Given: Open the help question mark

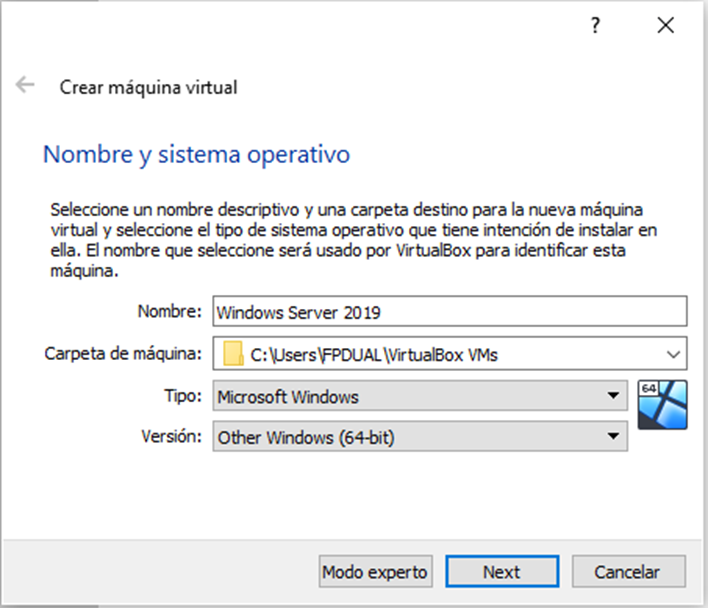Looking at the screenshot, I should [596, 25].
